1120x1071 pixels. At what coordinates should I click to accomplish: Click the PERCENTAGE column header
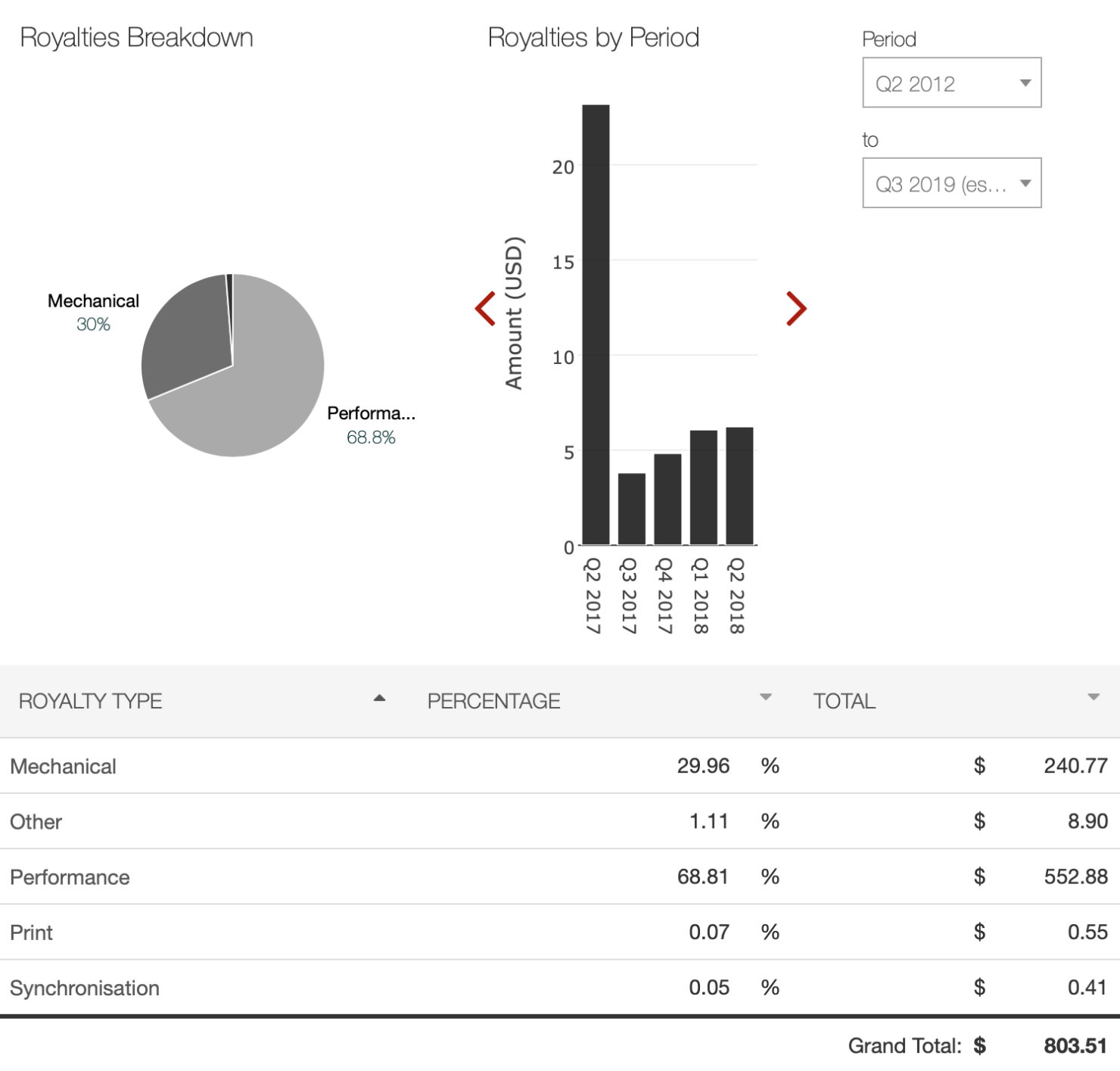point(493,702)
